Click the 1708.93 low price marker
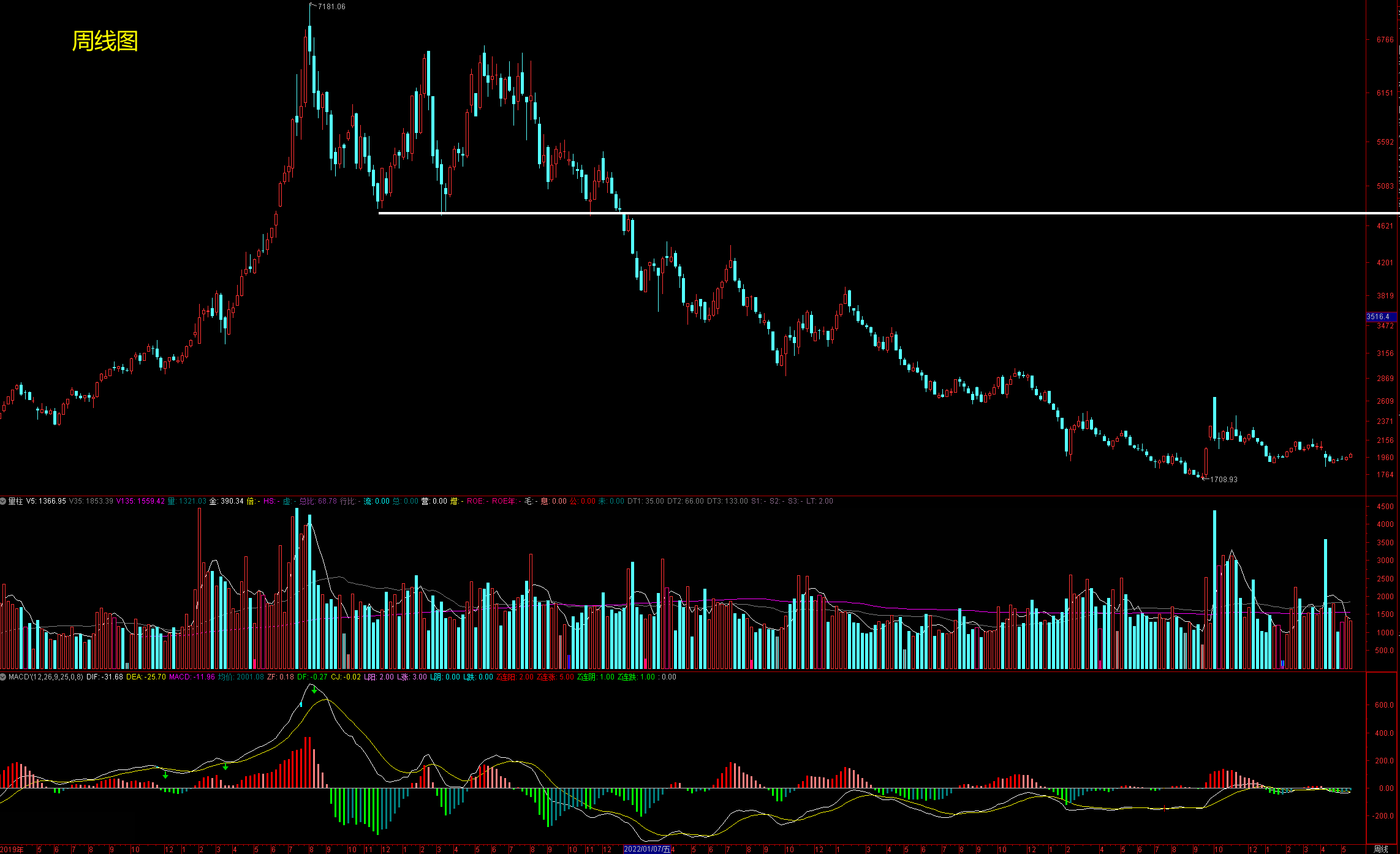This screenshot has width=1400, height=854. (x=1223, y=480)
